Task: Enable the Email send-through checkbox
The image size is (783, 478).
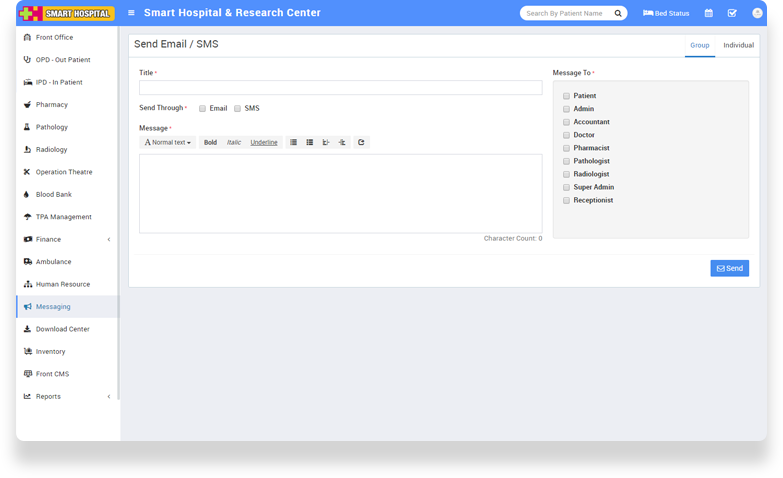Action: click(202, 108)
